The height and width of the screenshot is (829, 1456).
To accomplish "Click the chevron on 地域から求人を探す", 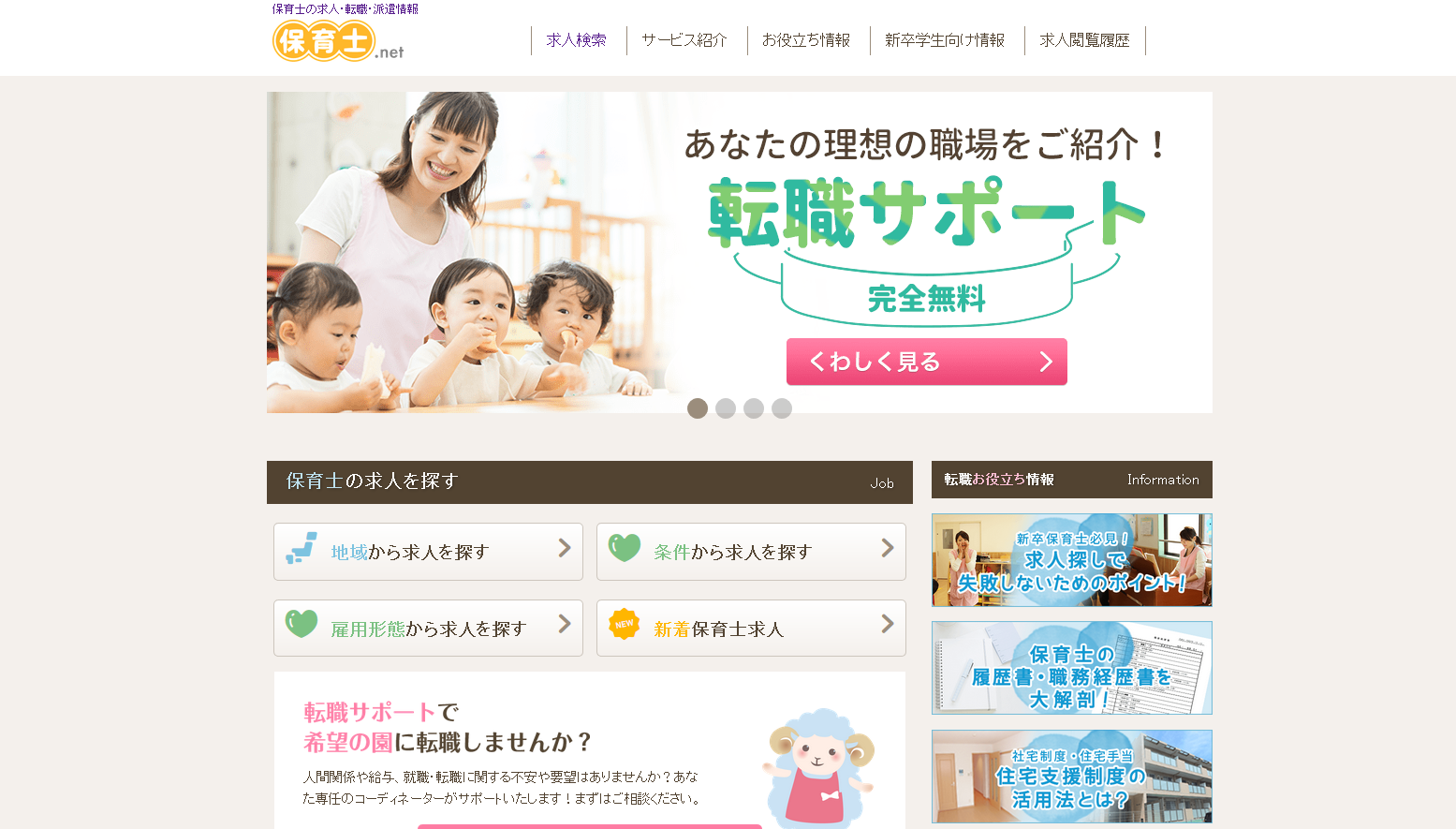I will pos(565,548).
